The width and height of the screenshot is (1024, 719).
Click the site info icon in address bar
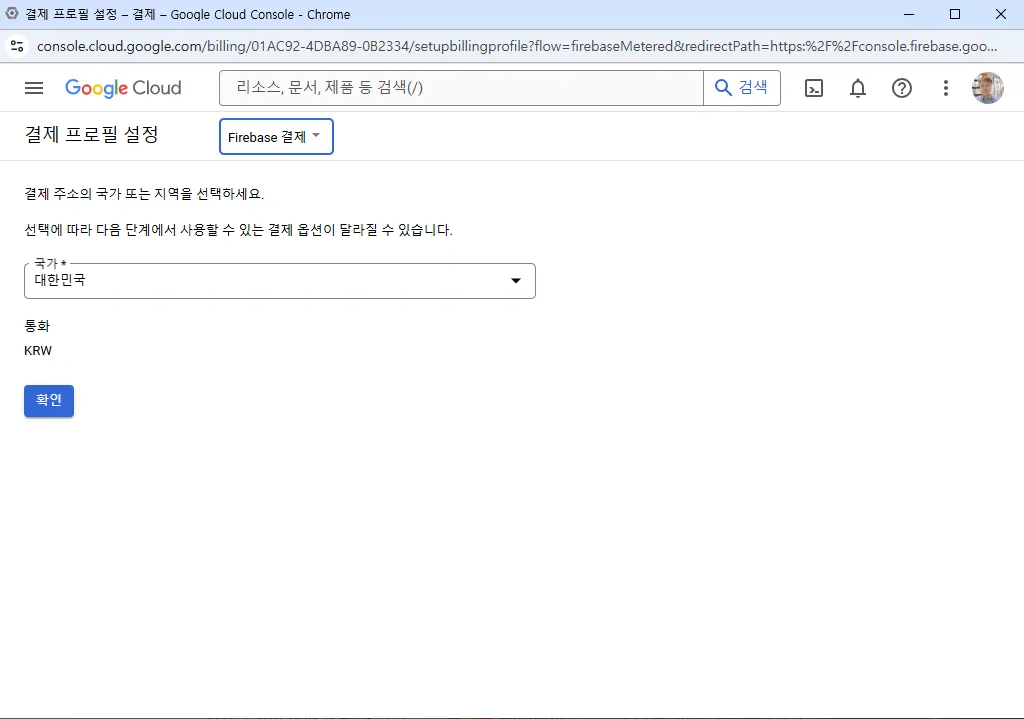17,46
